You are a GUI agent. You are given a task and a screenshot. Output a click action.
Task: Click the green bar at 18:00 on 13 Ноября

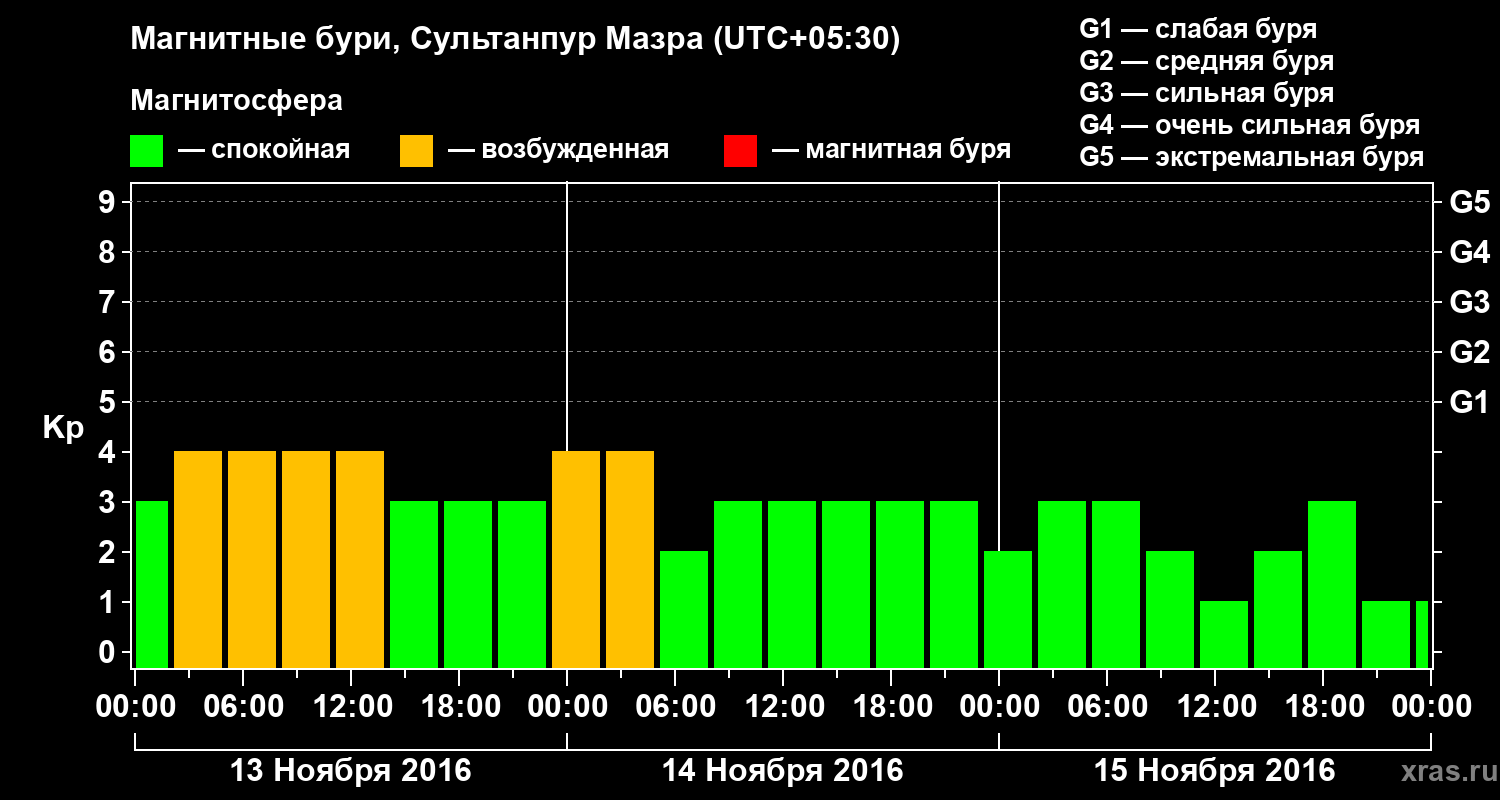click(468, 584)
